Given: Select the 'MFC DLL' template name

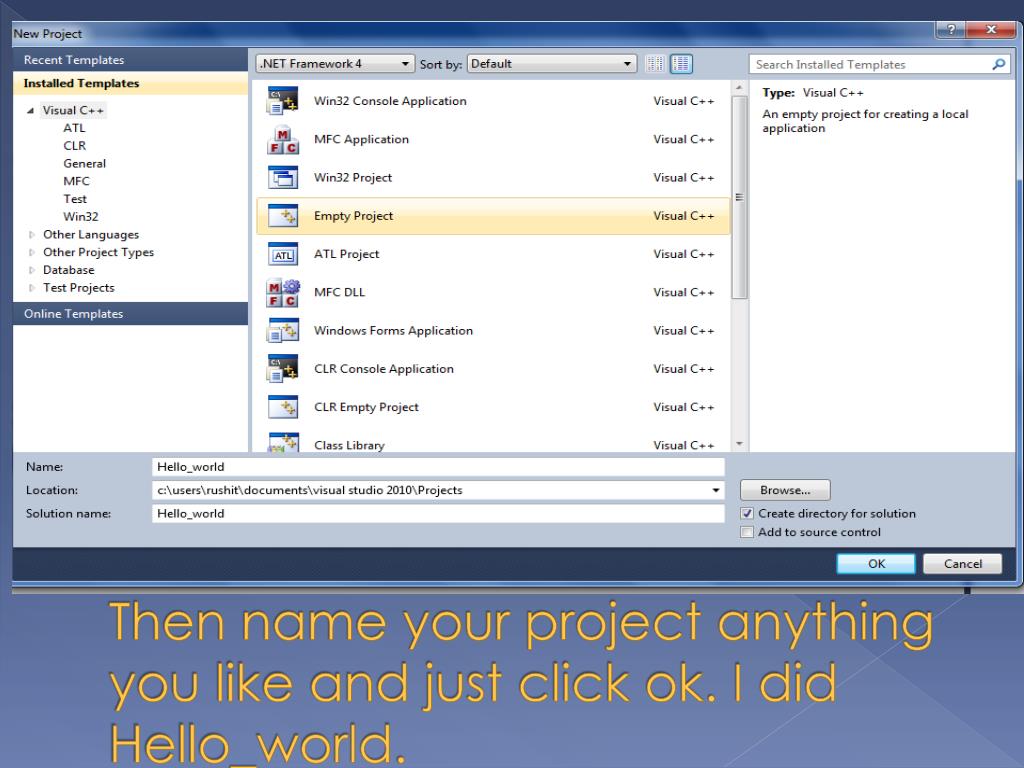Looking at the screenshot, I should click(339, 293).
